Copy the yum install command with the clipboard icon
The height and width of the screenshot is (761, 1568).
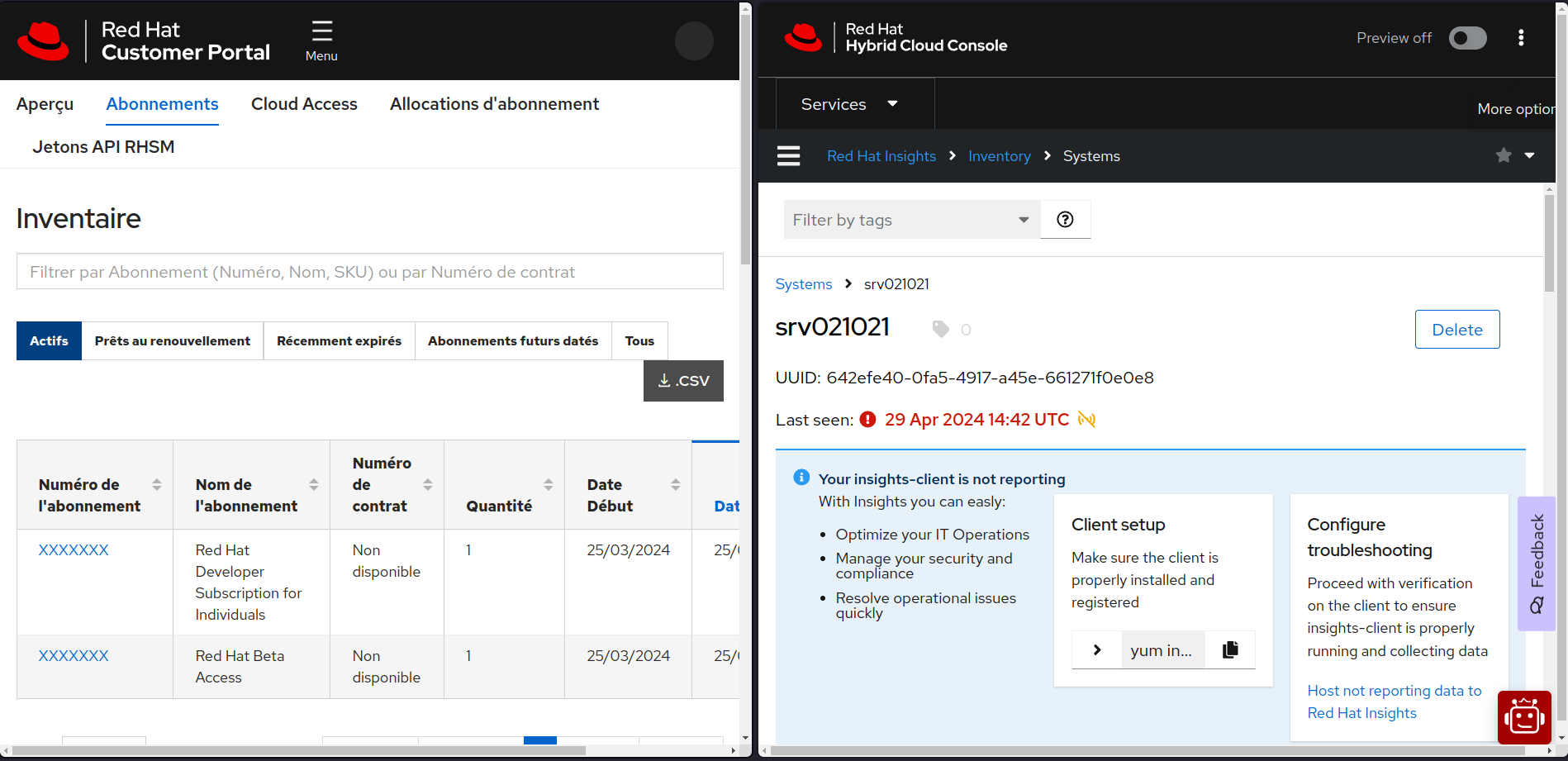(x=1230, y=649)
